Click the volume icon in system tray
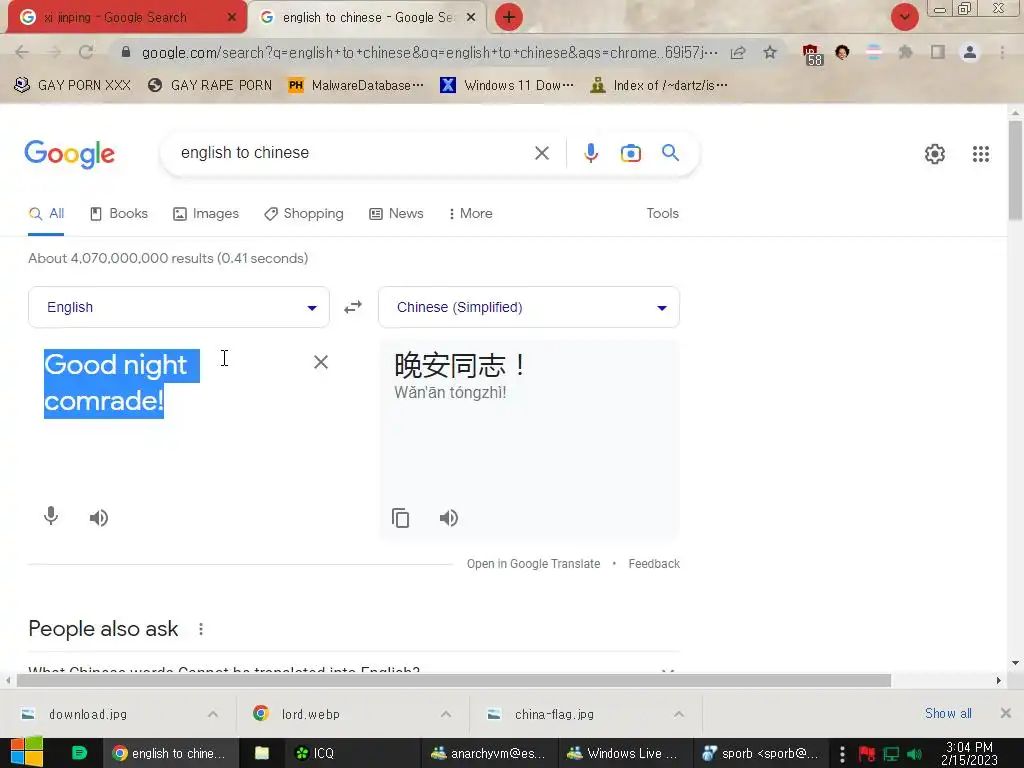This screenshot has height=768, width=1024. pyautogui.click(x=914, y=754)
